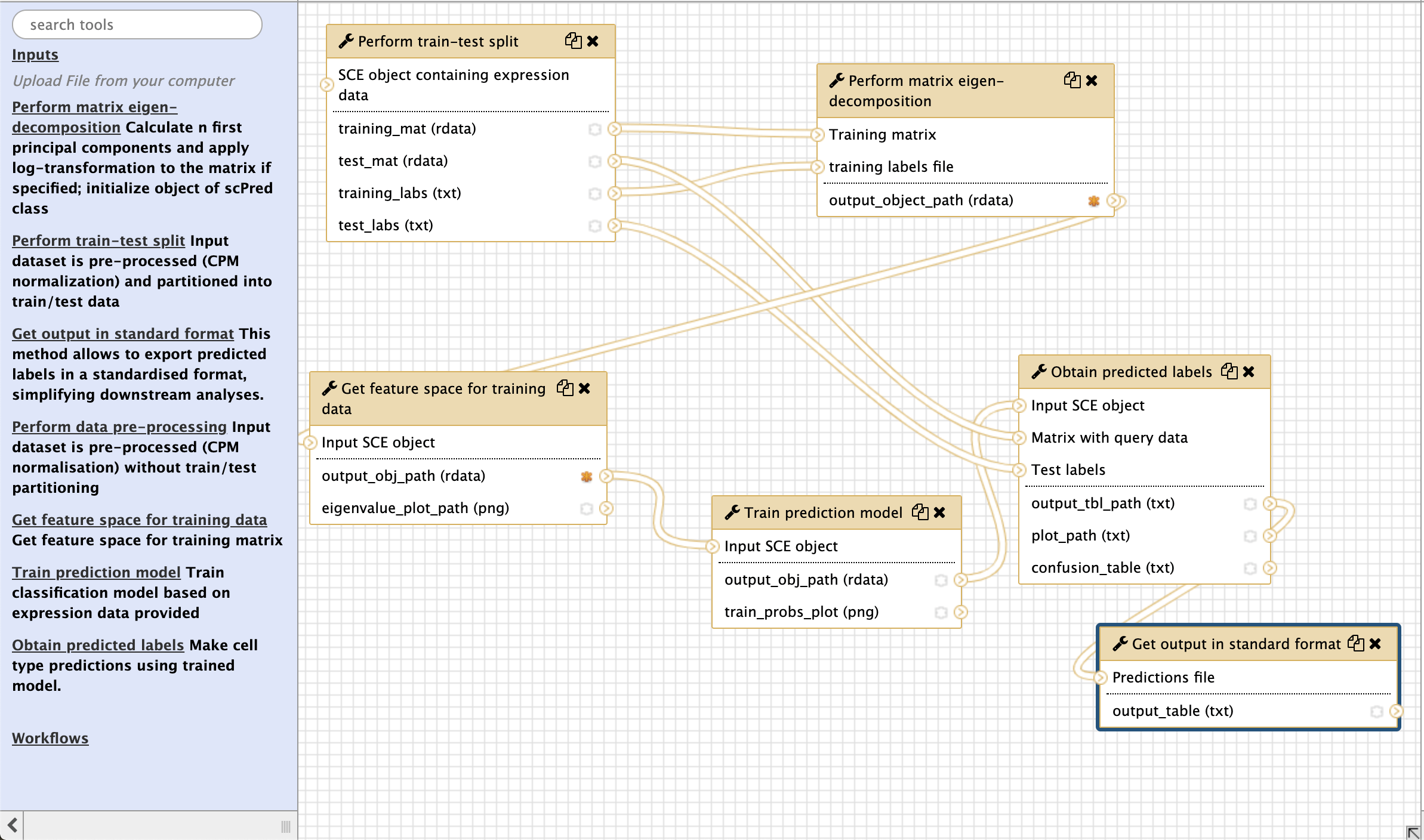Remove the Perform train-test split node
Image resolution: width=1424 pixels, height=840 pixels.
point(593,41)
